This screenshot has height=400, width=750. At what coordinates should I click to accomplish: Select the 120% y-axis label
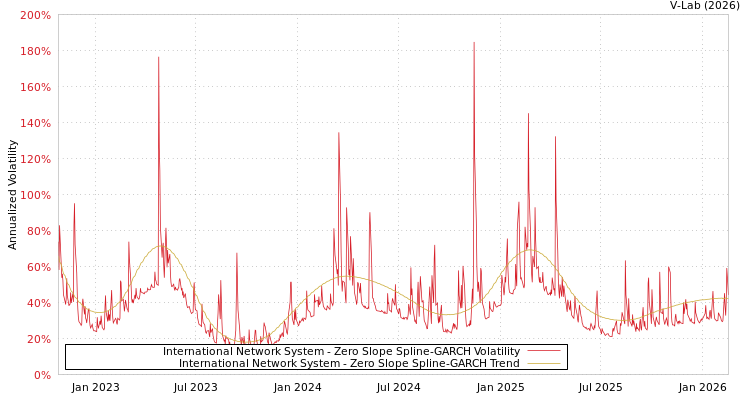tap(35, 159)
